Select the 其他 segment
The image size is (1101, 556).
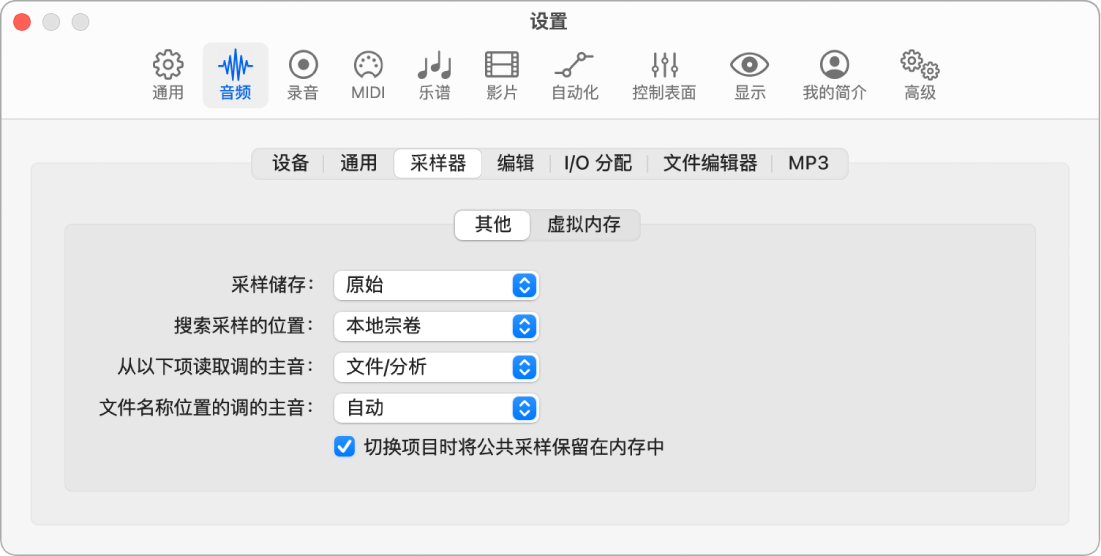pos(492,225)
